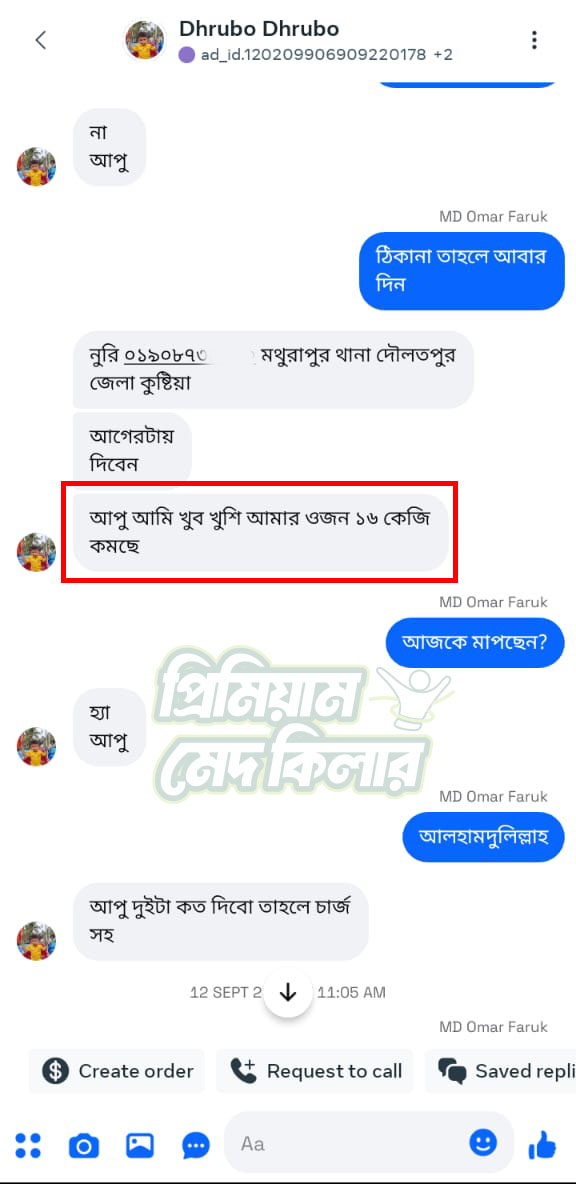Send a thumbs-up like
The width and height of the screenshot is (576, 1184).
click(x=542, y=1145)
